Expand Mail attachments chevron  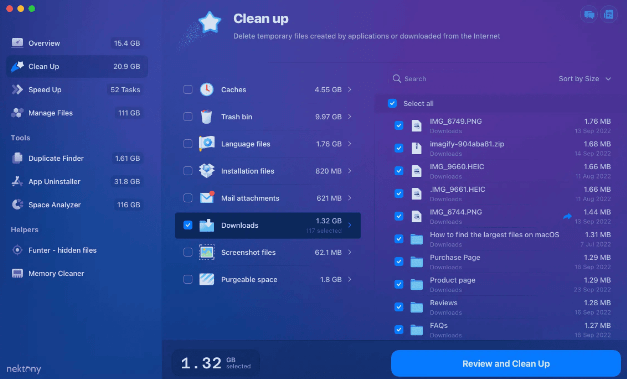pos(349,198)
